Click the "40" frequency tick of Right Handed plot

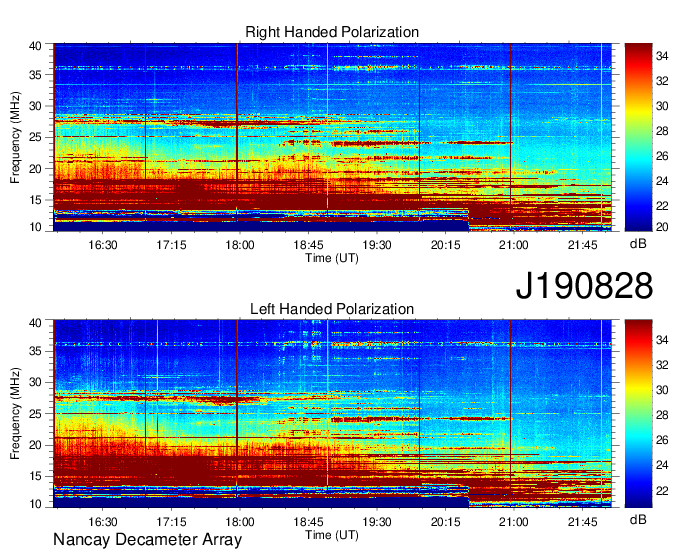coord(35,46)
